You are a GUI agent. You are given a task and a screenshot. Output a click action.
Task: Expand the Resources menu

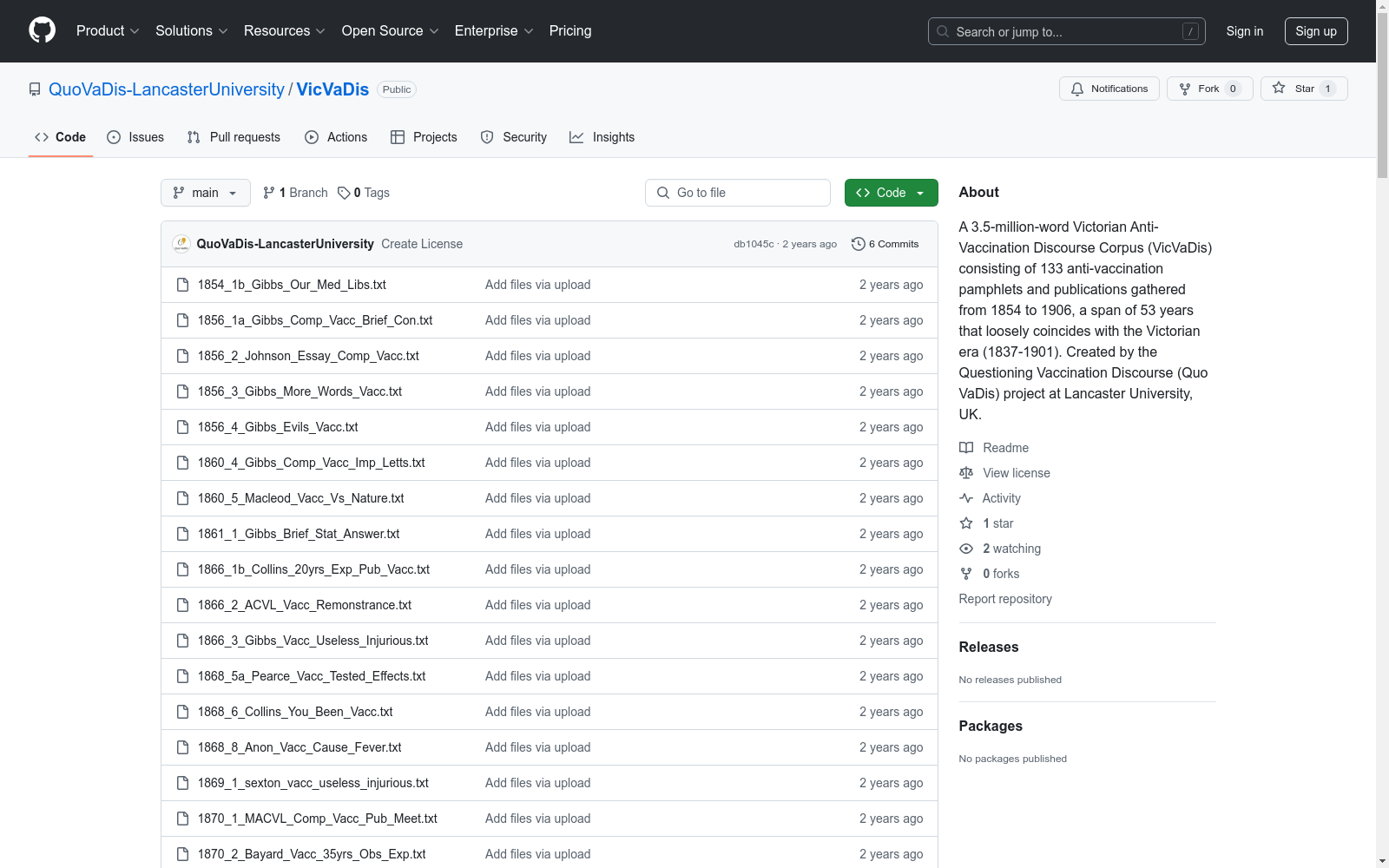pos(285,31)
